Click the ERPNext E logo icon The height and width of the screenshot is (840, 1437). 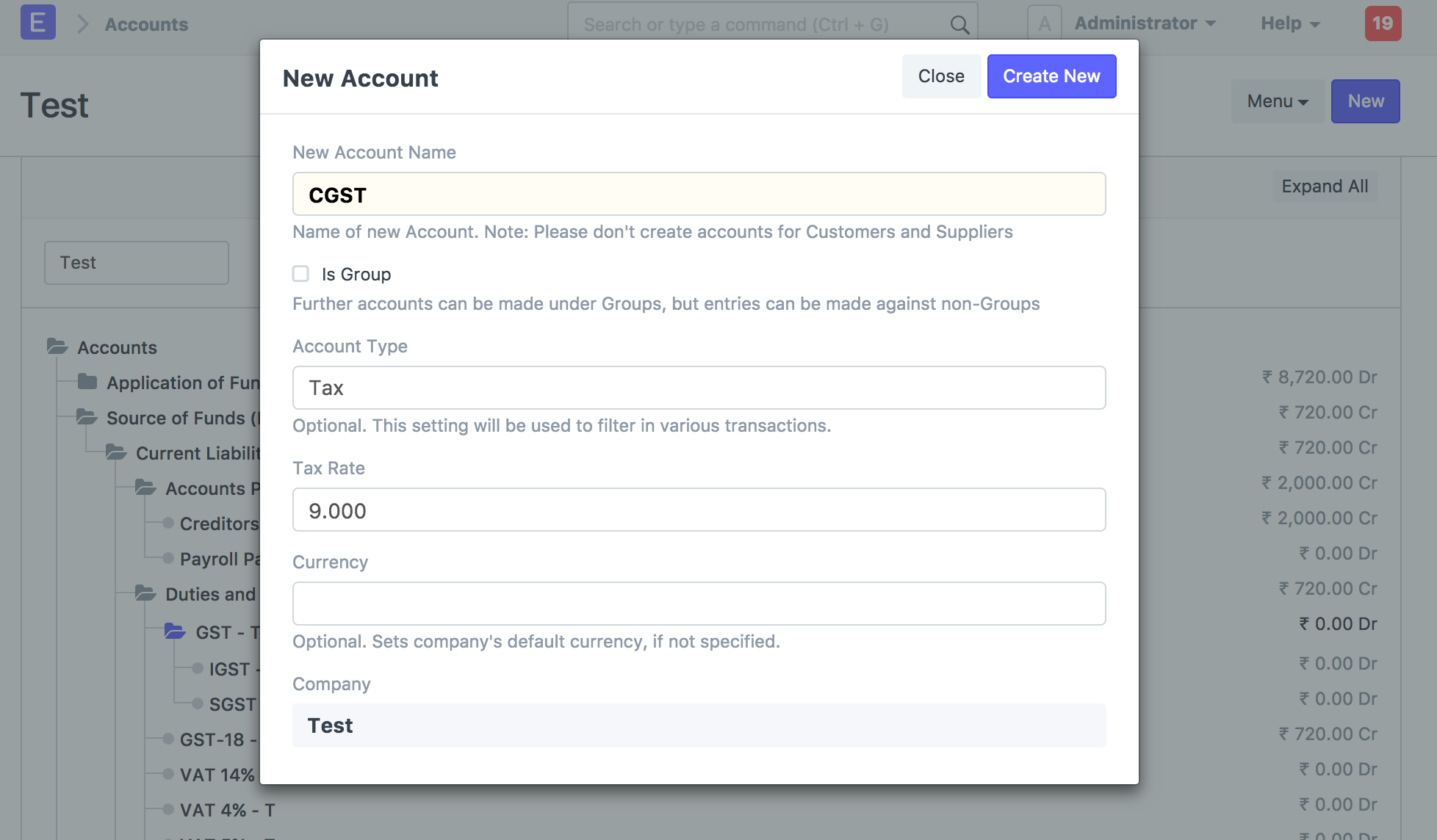click(x=37, y=23)
